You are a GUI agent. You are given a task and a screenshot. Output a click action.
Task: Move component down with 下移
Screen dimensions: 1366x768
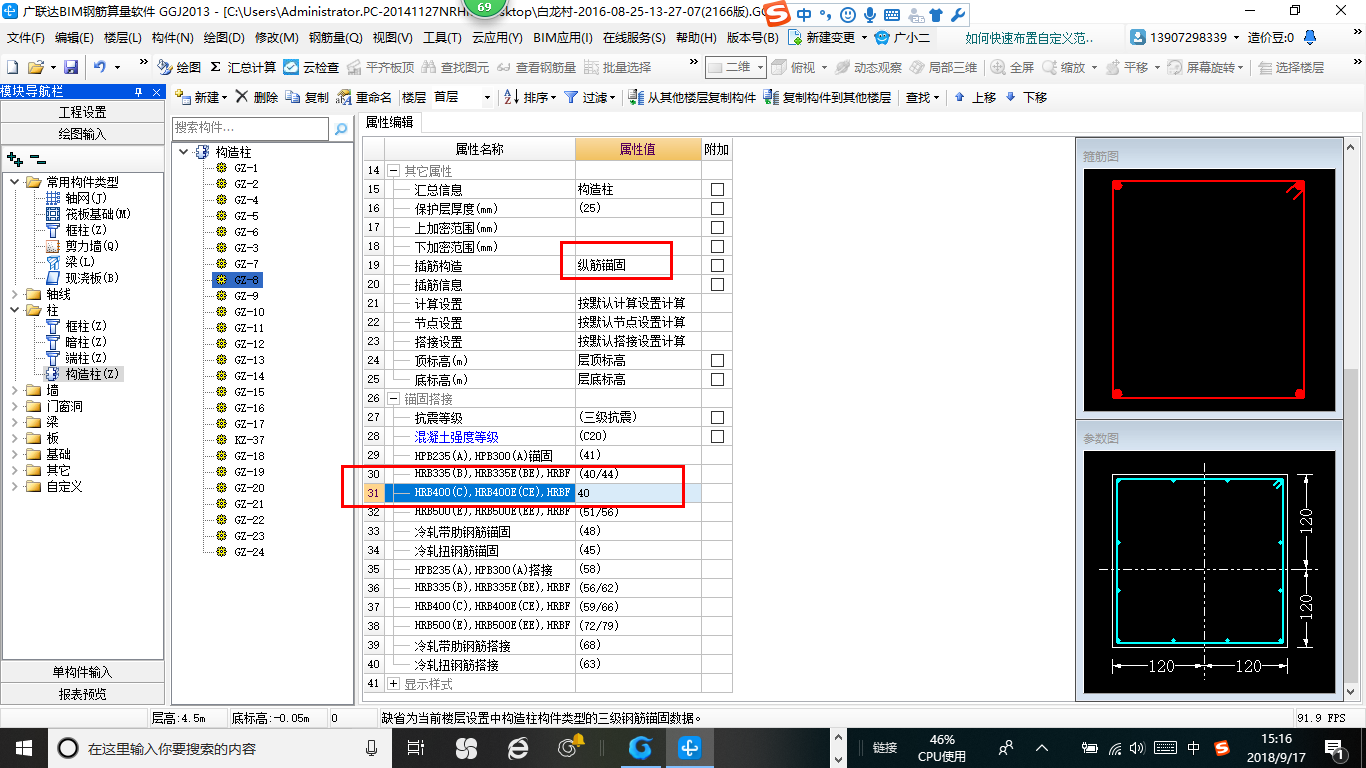tap(1026, 97)
